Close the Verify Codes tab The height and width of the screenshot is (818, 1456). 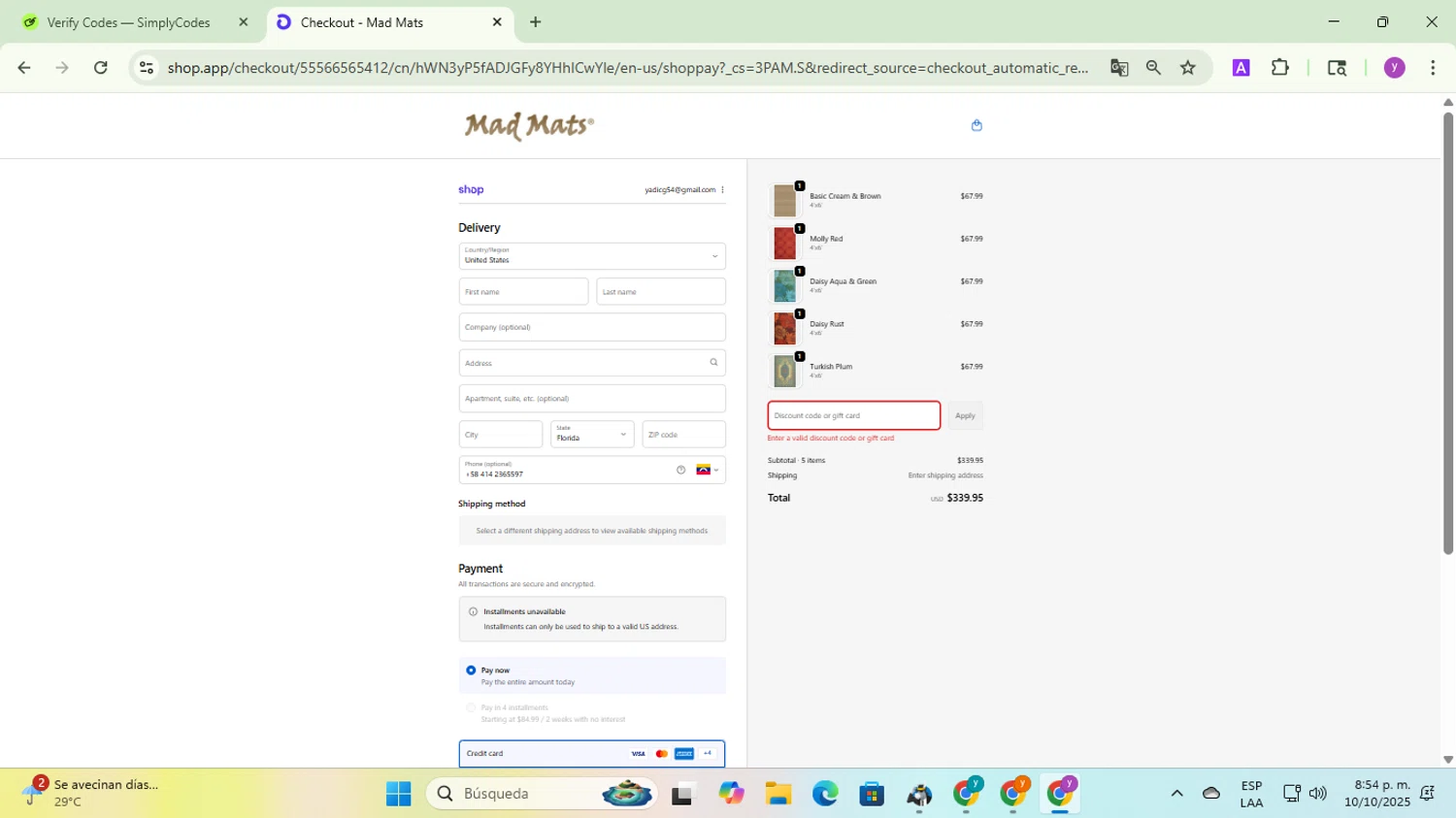click(x=244, y=22)
